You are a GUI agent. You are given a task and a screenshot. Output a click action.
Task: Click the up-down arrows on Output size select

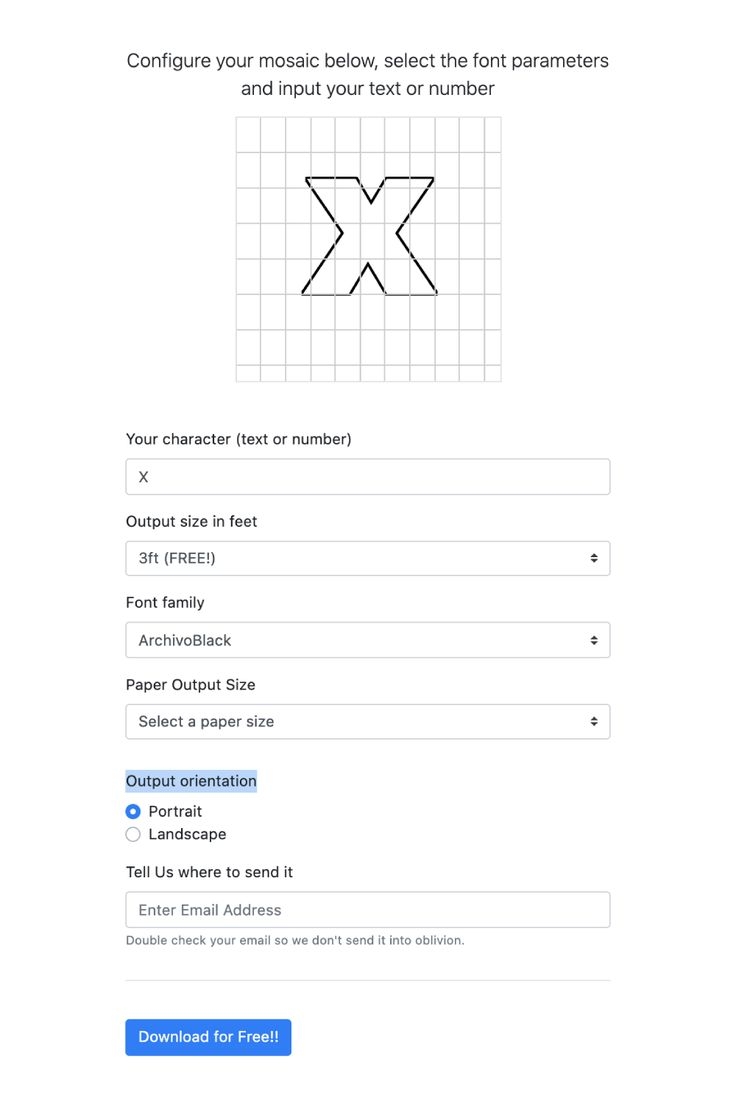click(x=594, y=558)
